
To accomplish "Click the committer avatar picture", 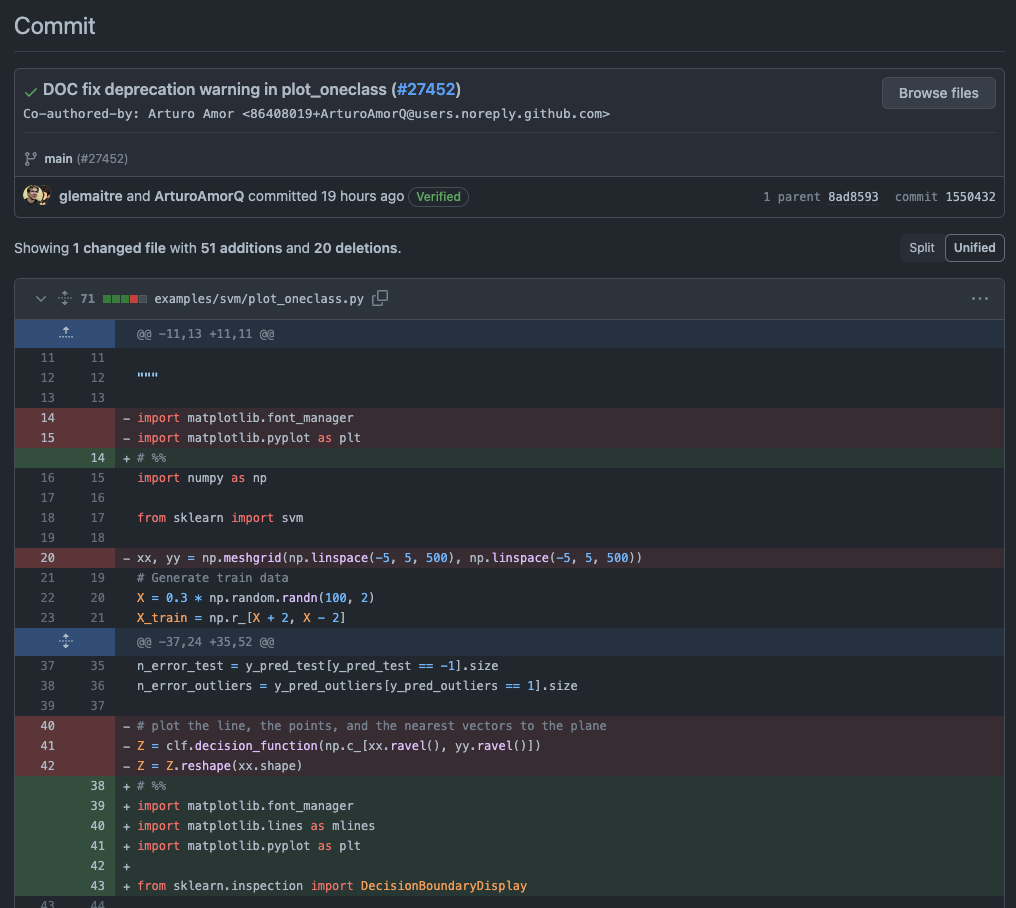I will 36,195.
